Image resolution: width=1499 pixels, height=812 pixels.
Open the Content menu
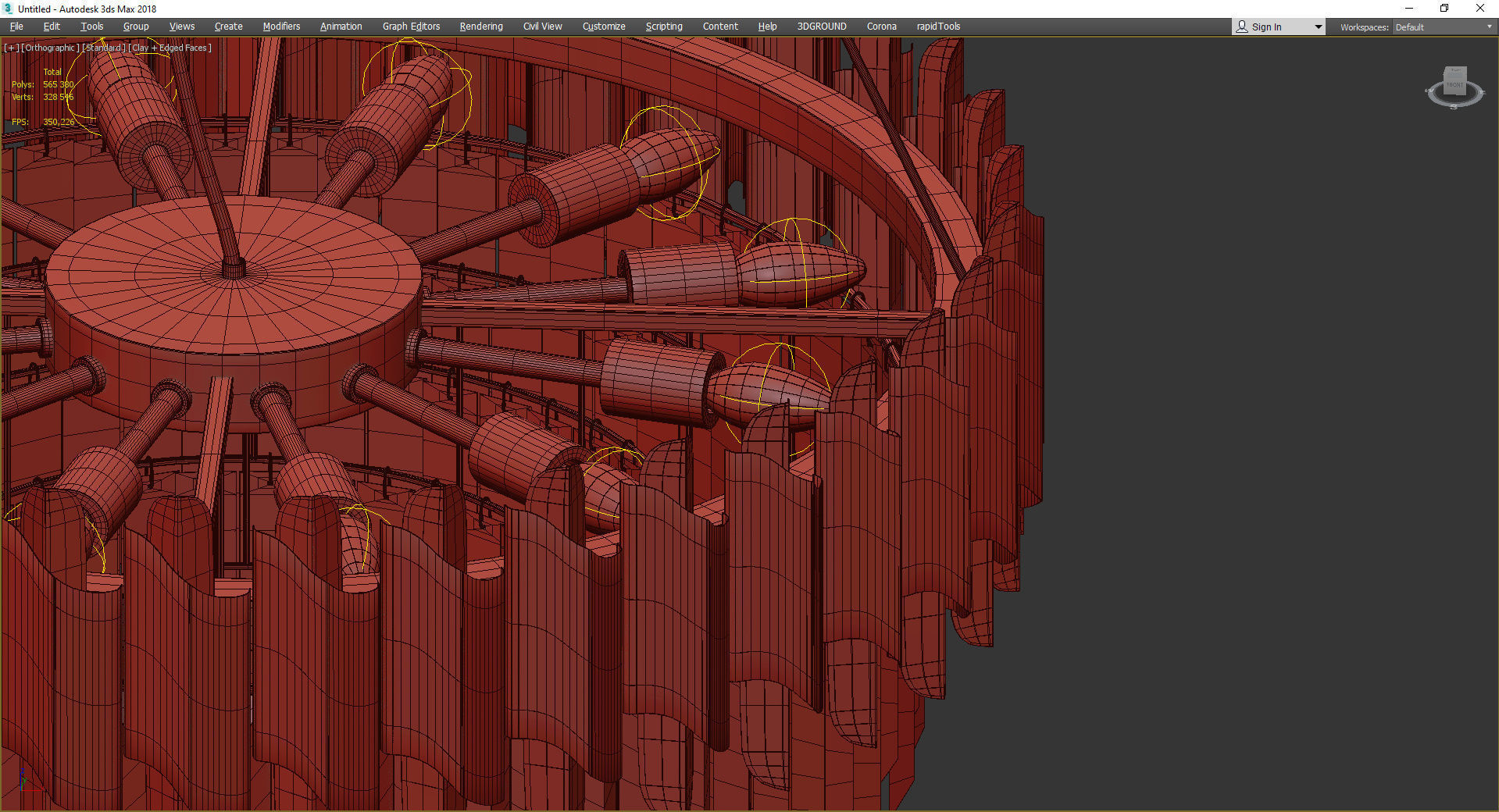[x=720, y=27]
